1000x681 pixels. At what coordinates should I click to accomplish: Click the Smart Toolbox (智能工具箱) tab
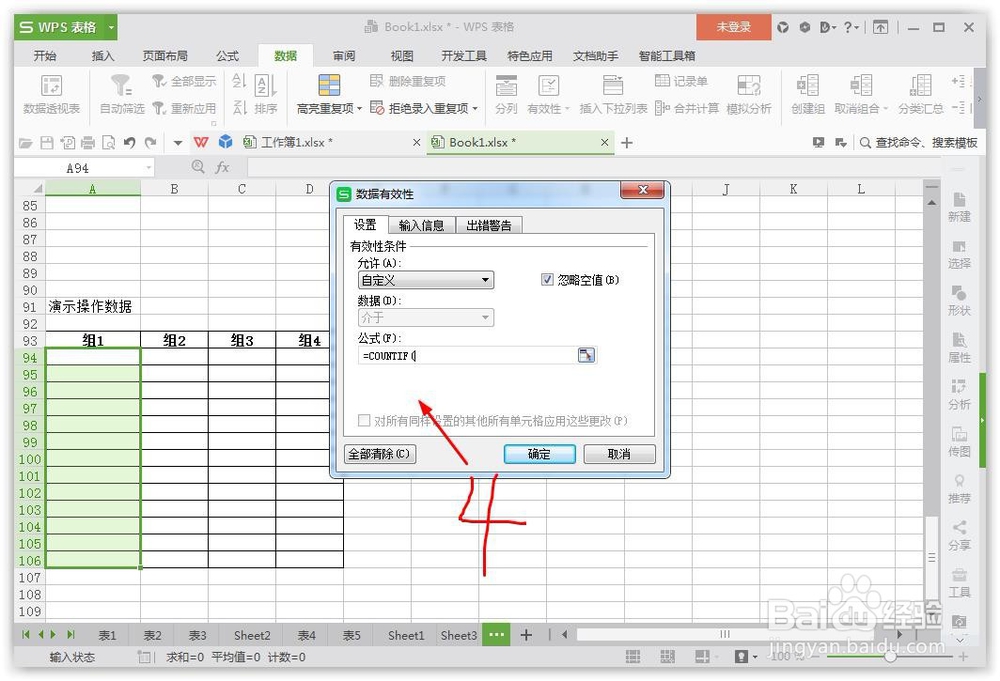click(x=667, y=56)
